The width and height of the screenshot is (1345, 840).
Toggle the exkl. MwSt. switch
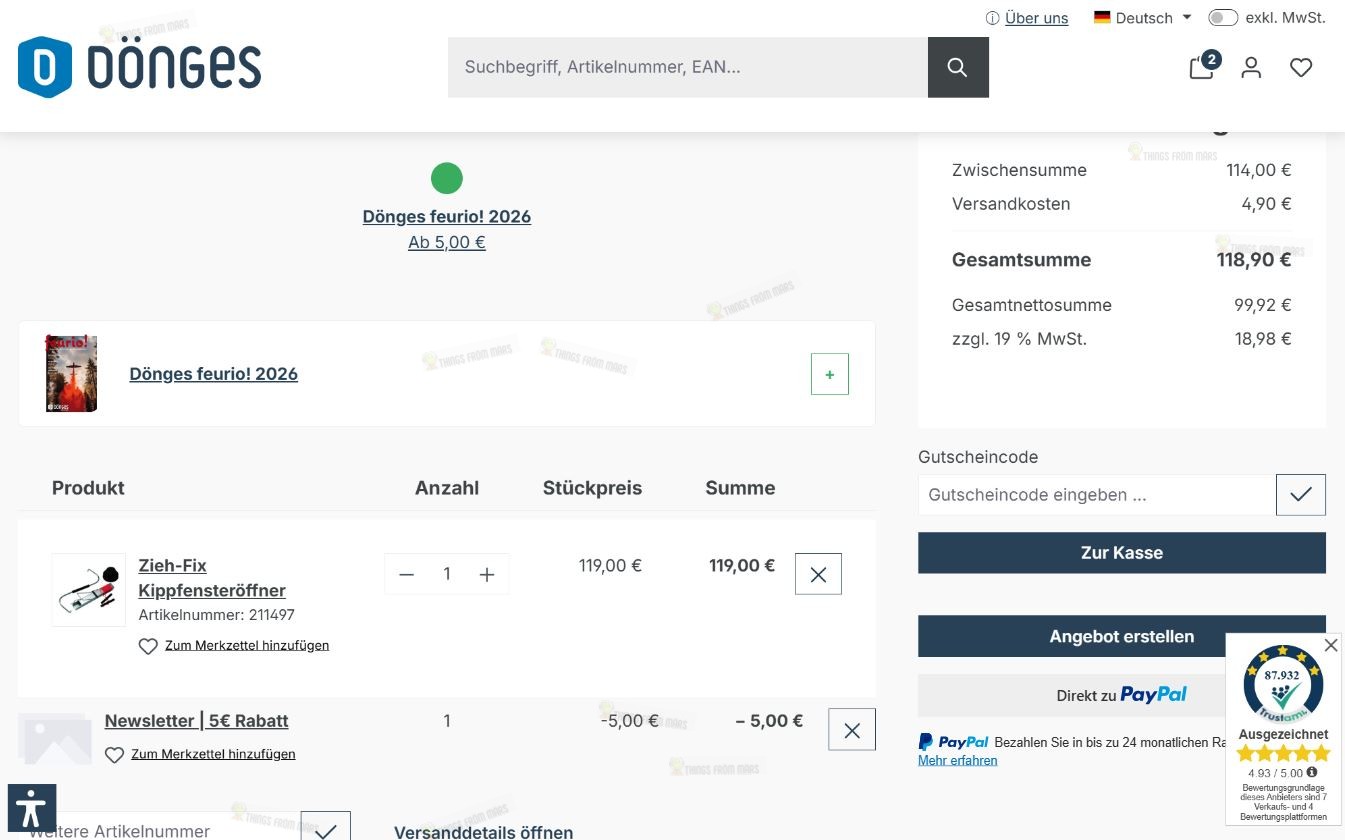[x=1223, y=18]
